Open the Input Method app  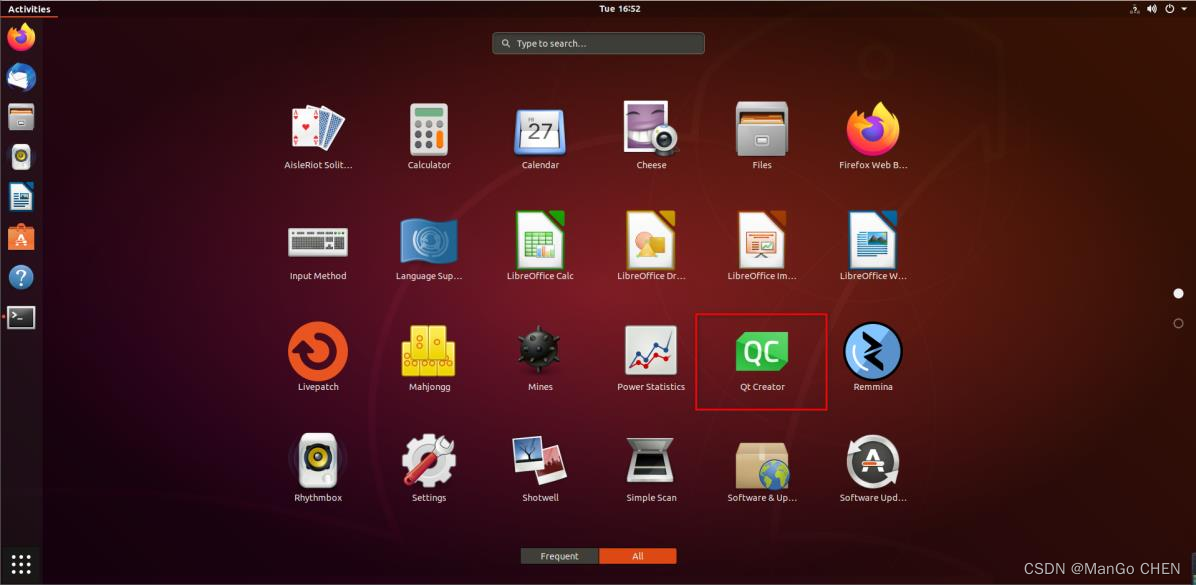coord(318,242)
